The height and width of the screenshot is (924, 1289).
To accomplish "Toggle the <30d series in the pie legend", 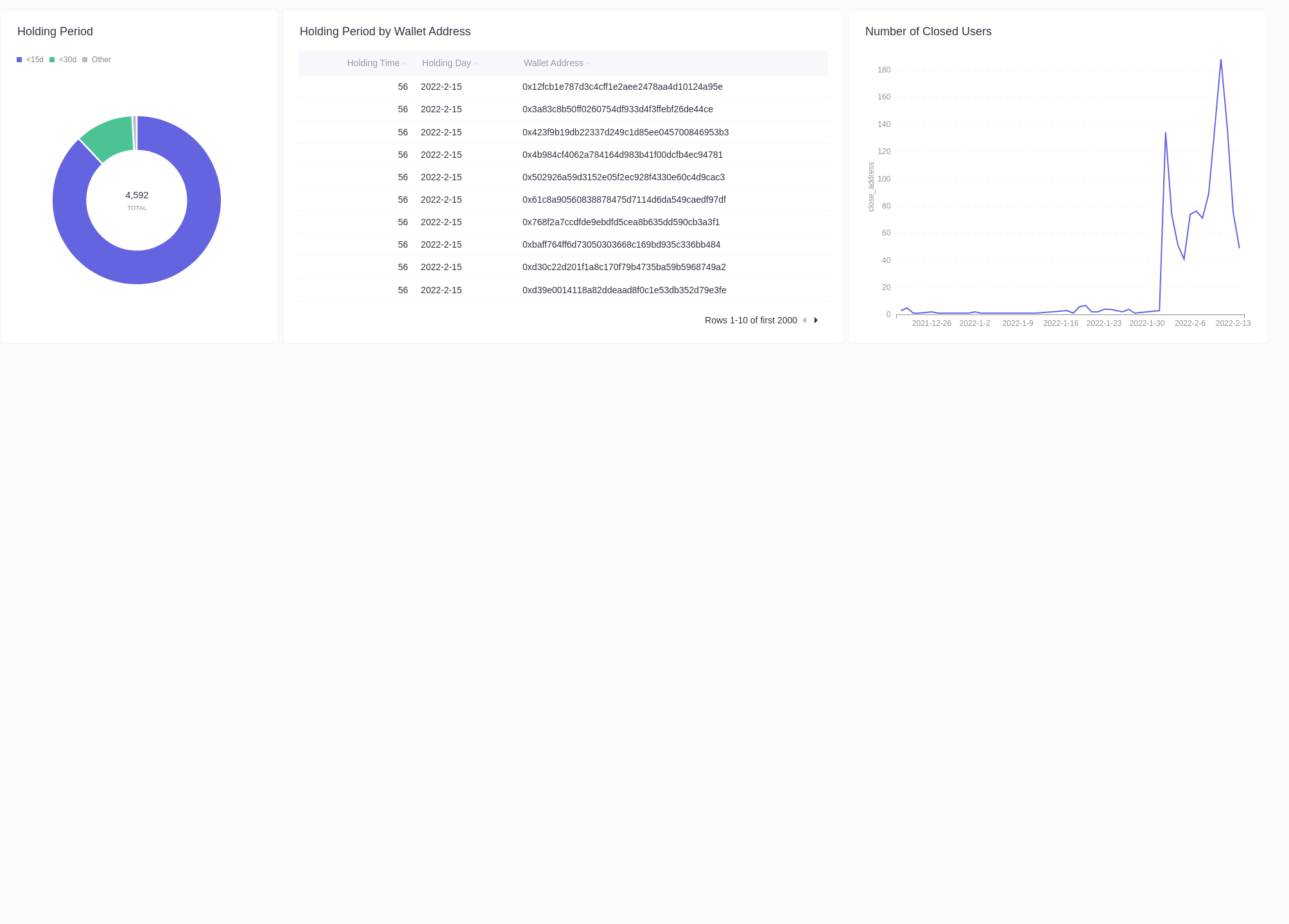I will (67, 59).
